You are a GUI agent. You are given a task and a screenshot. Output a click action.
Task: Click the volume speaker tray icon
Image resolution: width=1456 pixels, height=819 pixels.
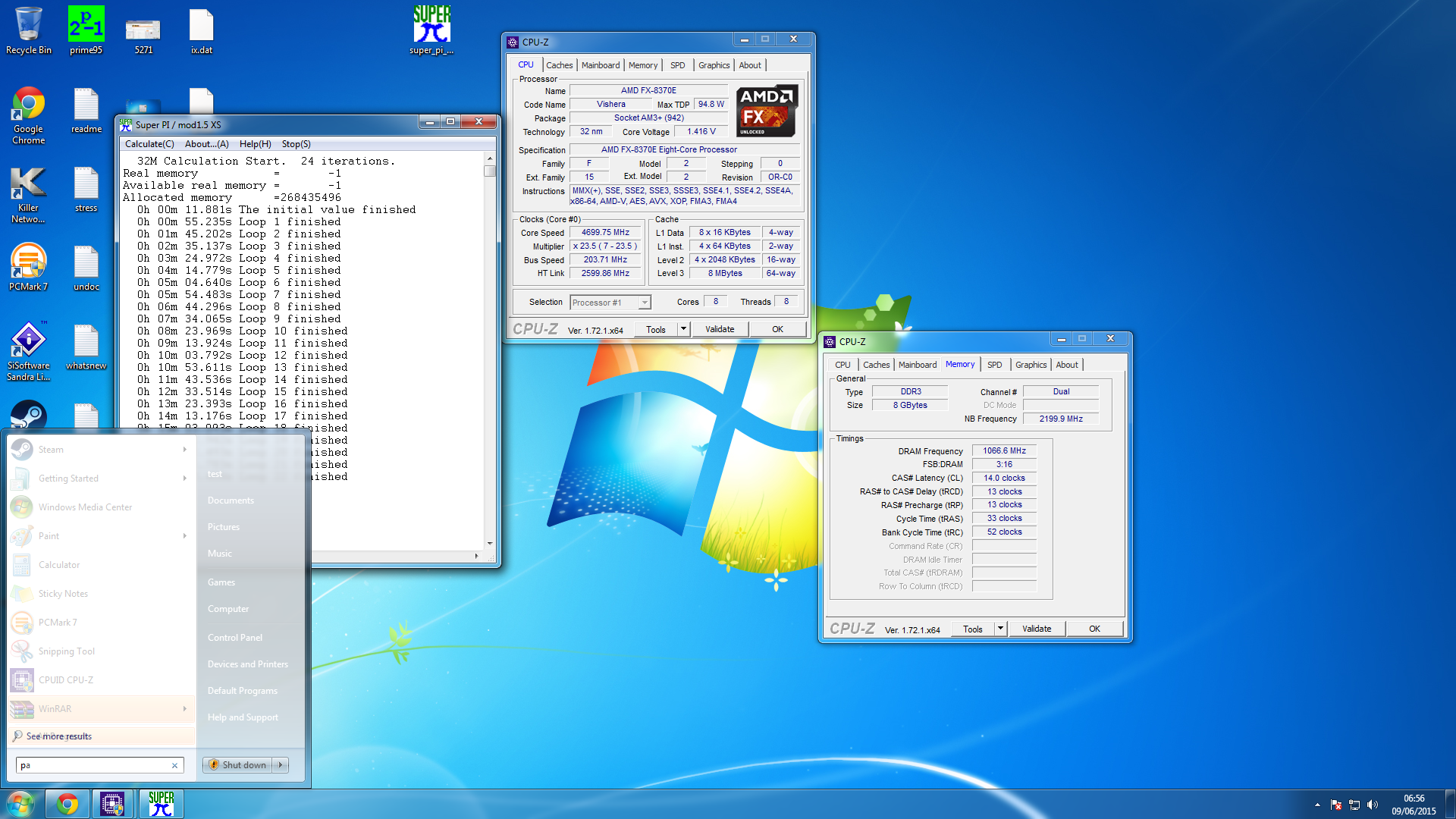(x=1373, y=805)
